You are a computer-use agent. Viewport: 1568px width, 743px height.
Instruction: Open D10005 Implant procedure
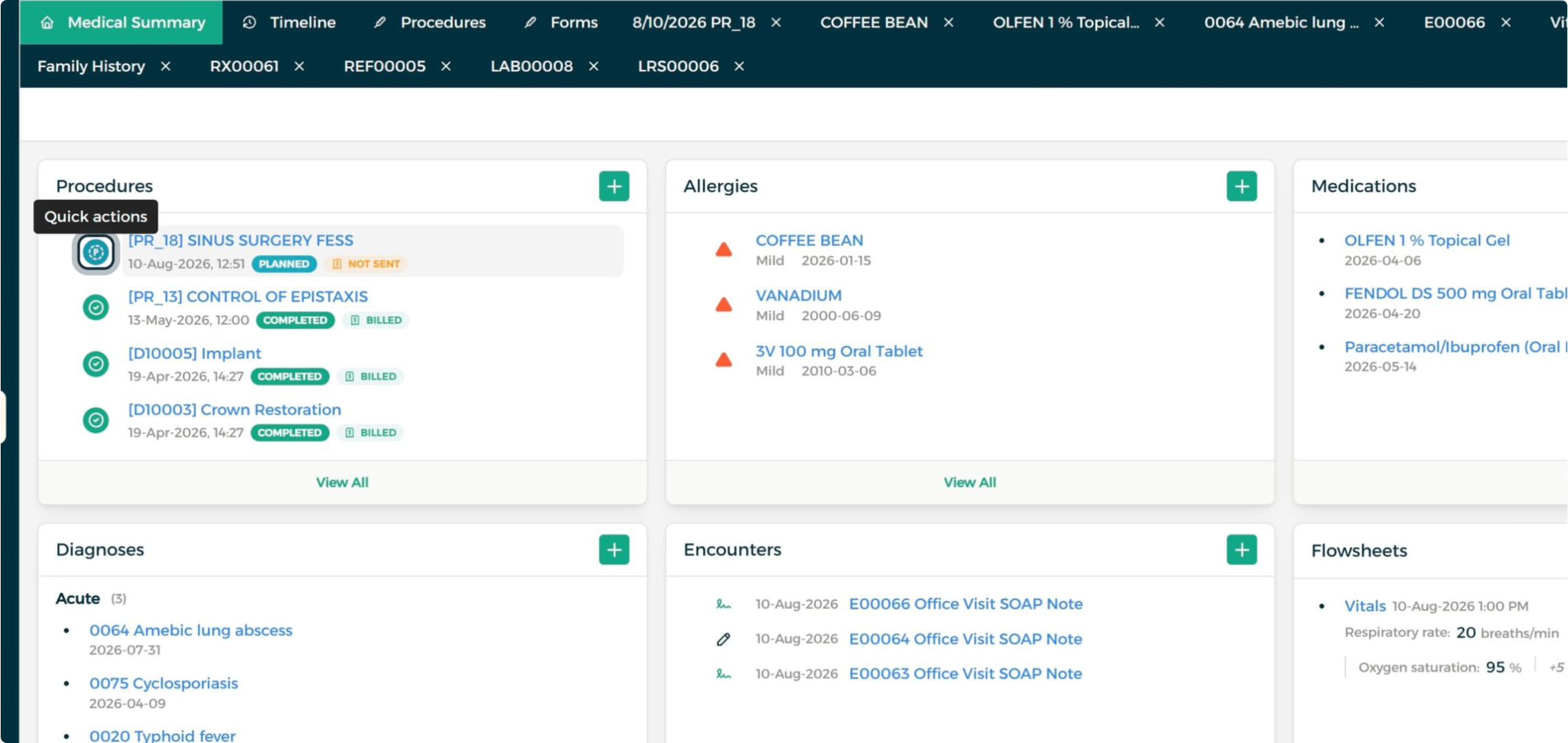[x=195, y=354]
